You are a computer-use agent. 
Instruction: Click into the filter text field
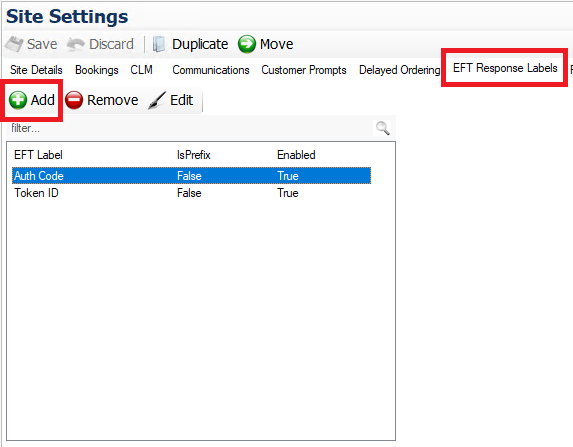pyautogui.click(x=190, y=128)
